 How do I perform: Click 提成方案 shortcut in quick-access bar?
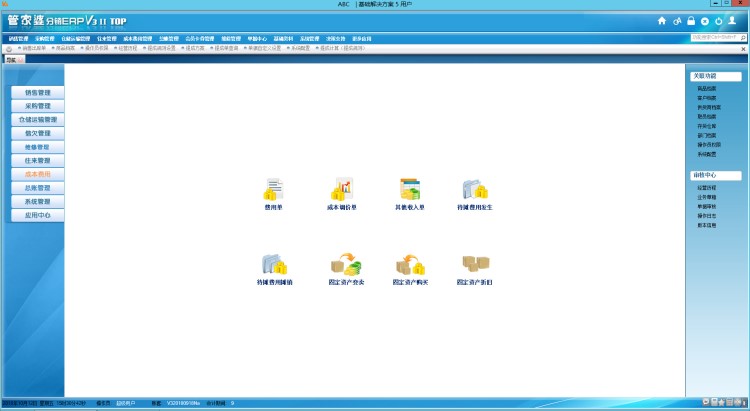195,48
